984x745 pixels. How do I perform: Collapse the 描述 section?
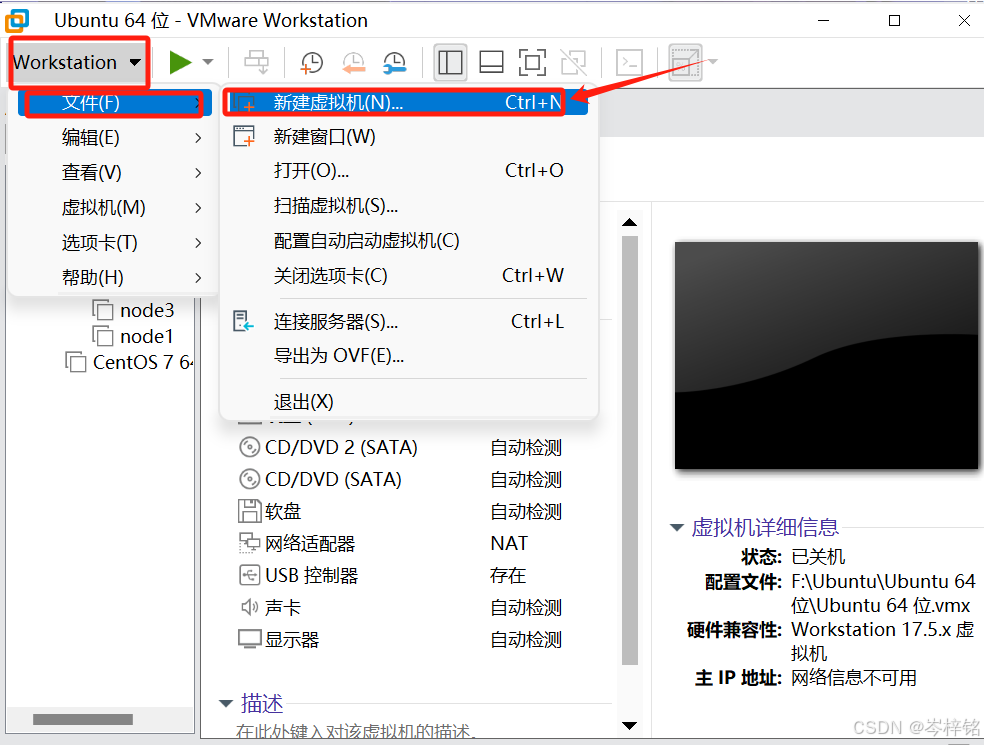coord(226,704)
